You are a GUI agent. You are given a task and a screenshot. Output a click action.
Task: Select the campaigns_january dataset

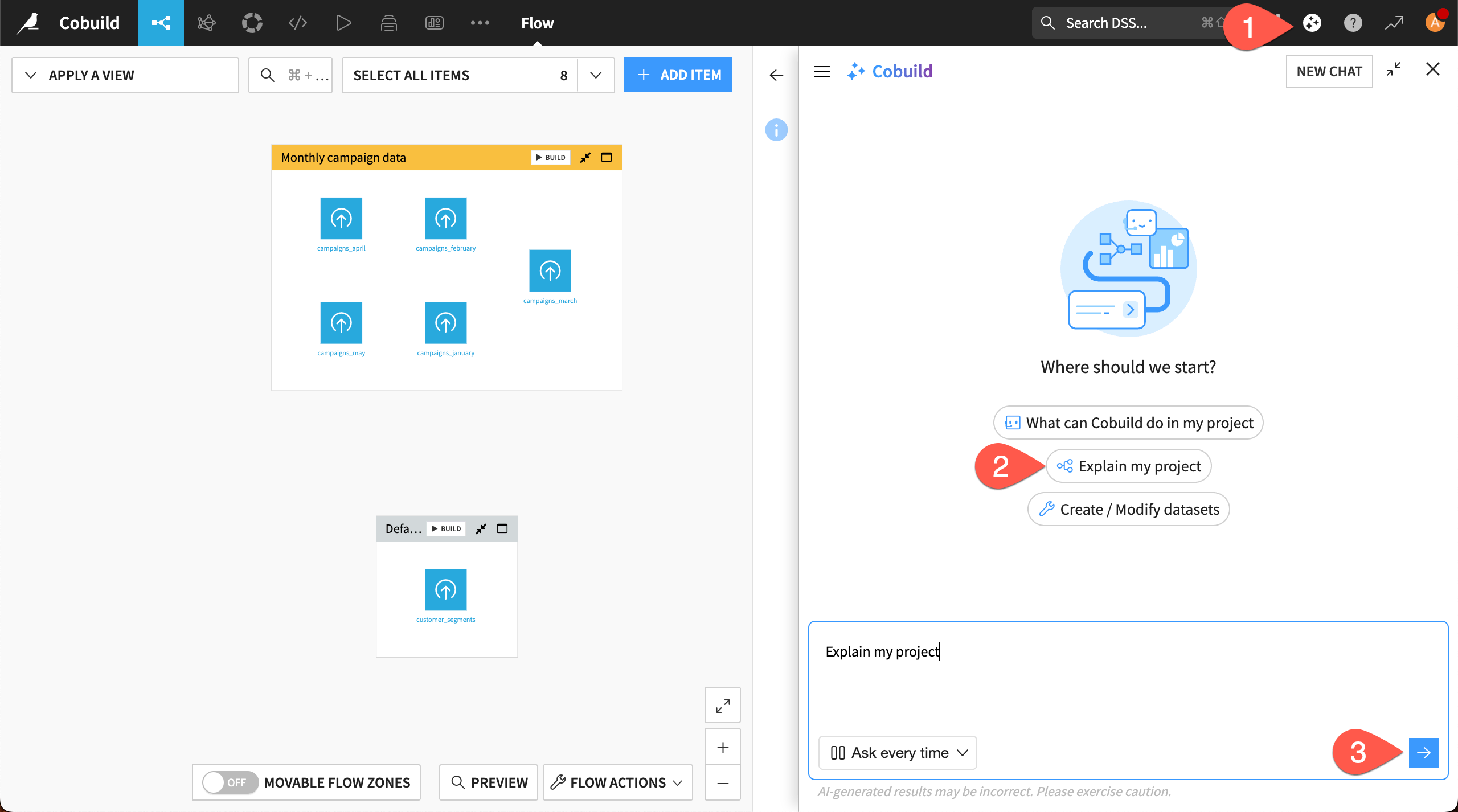(445, 323)
